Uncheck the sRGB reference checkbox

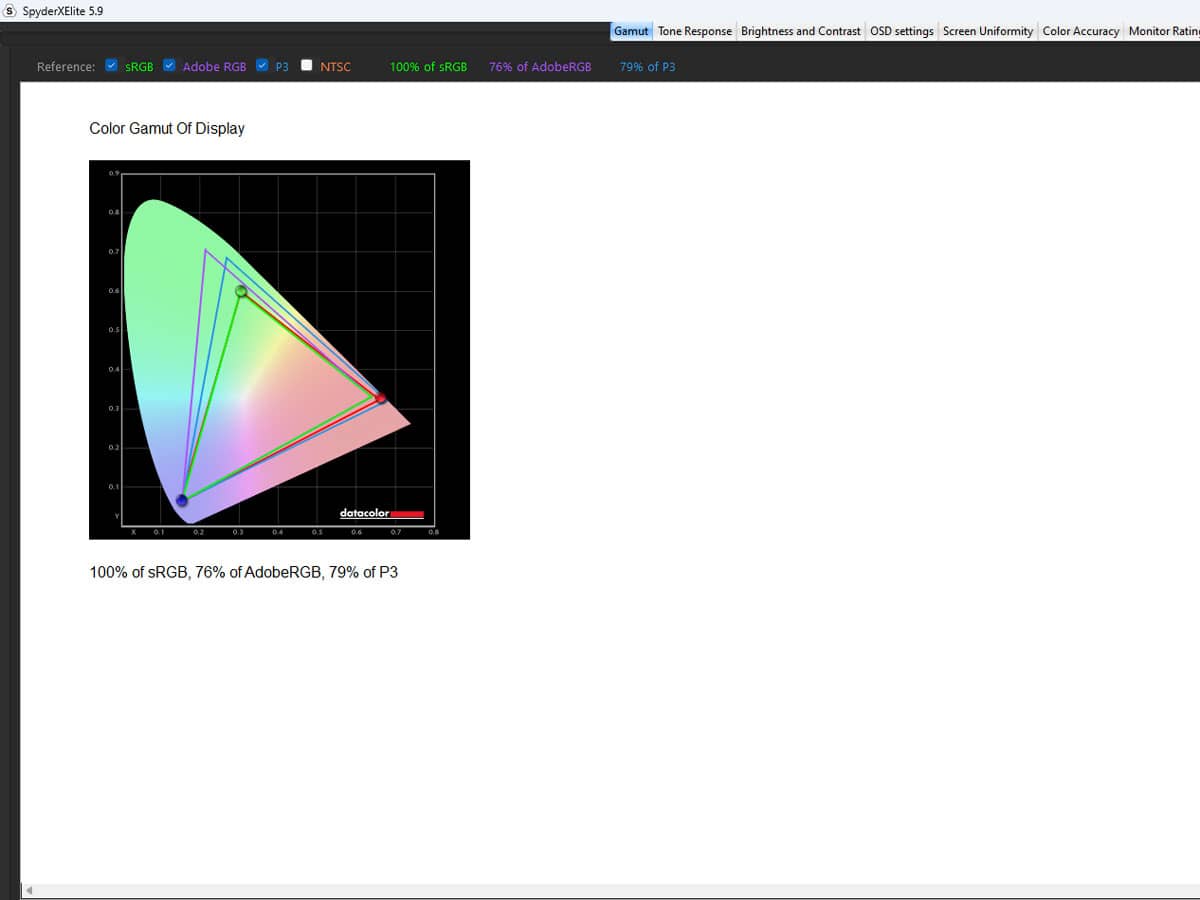coord(112,66)
